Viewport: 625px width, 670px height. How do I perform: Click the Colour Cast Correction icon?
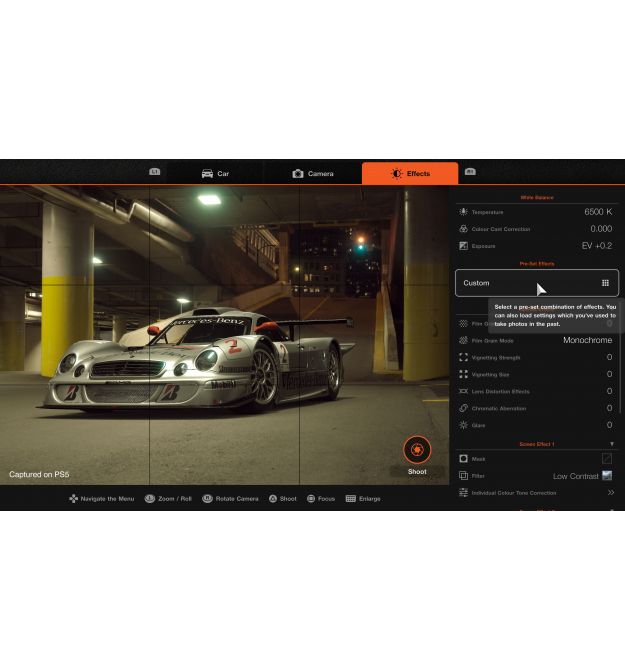463,229
